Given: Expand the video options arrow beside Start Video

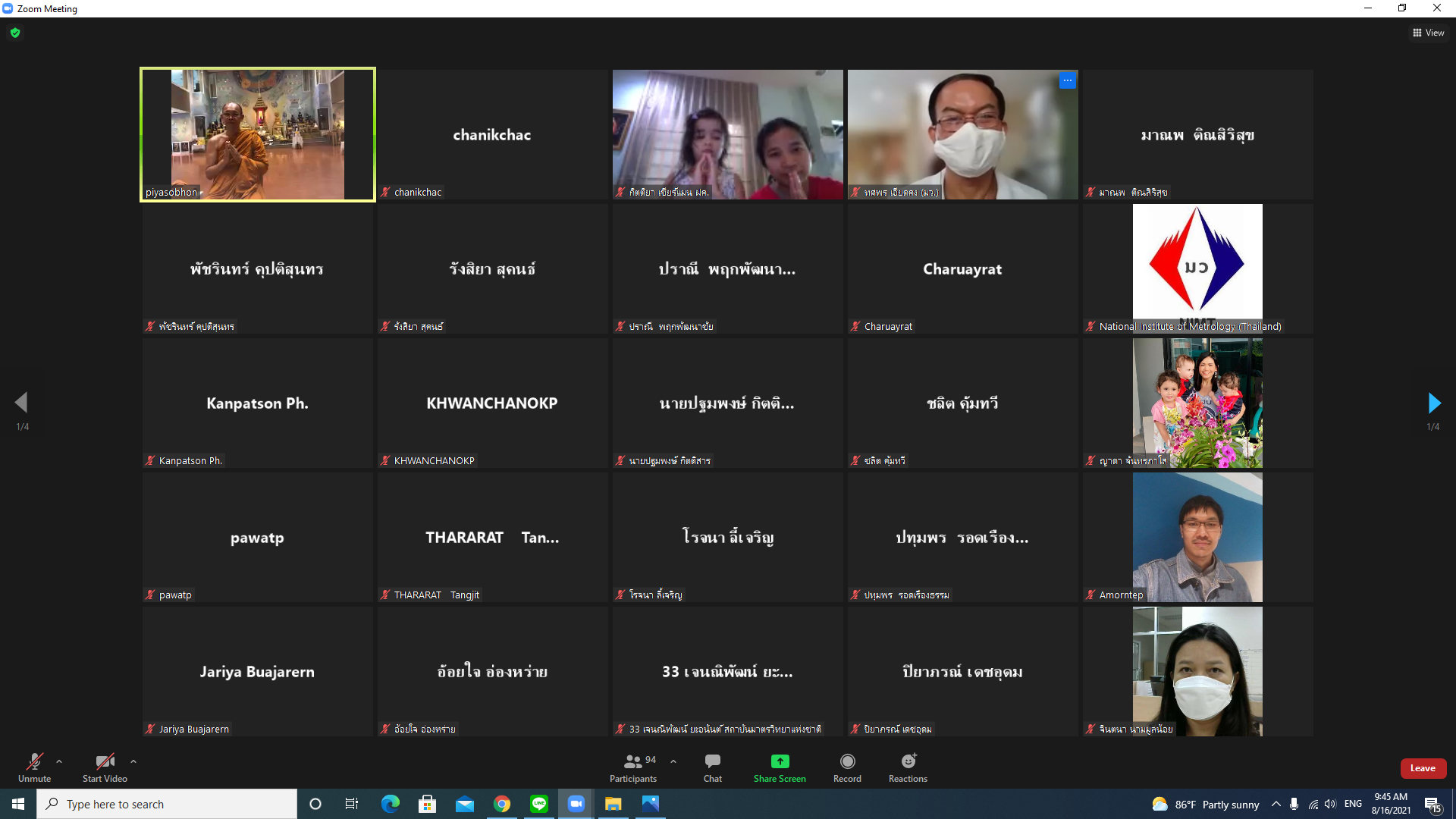Looking at the screenshot, I should coord(133,761).
